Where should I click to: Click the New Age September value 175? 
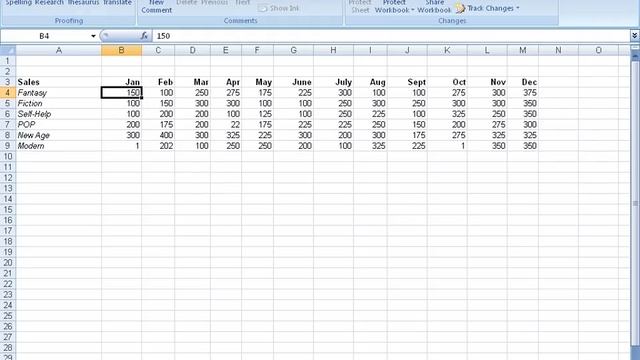coord(407,135)
